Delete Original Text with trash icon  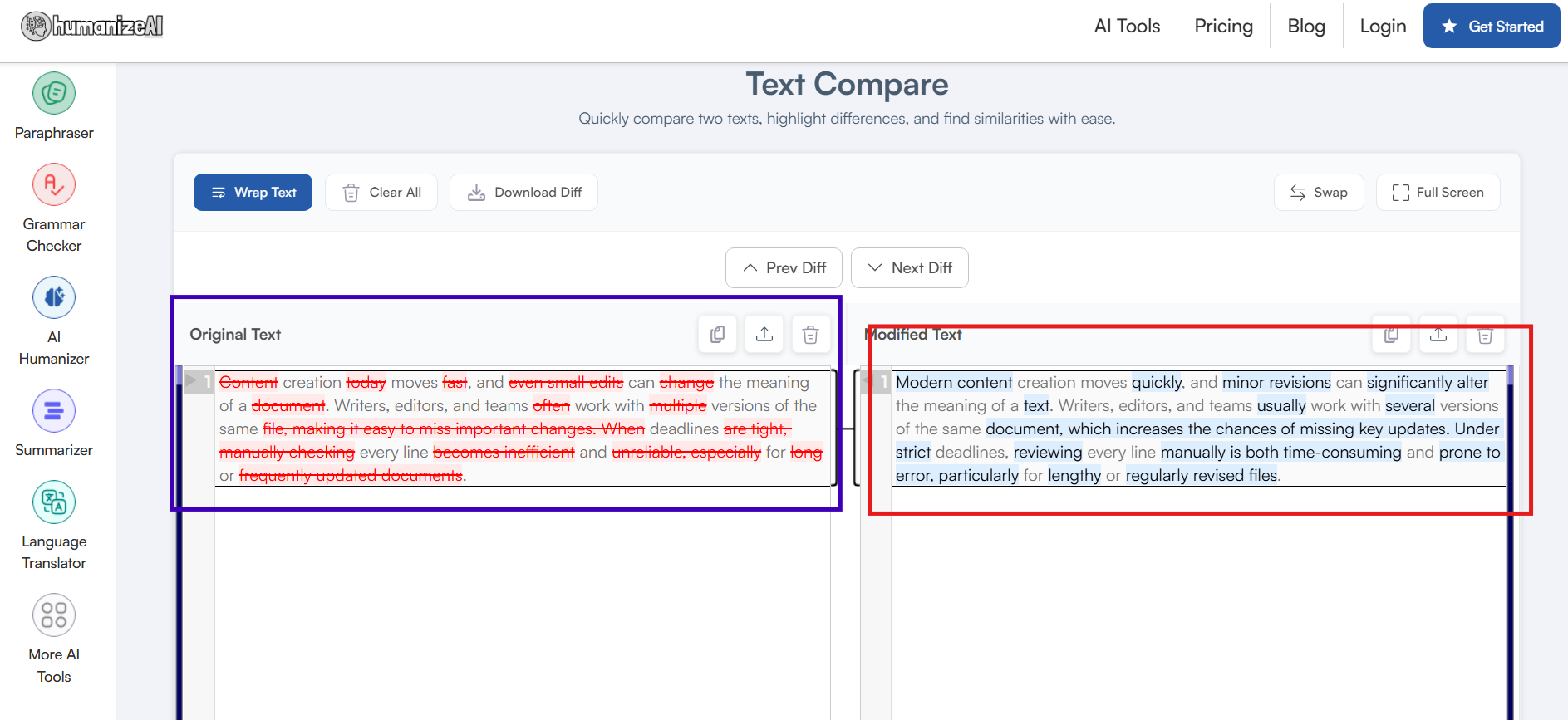pos(811,334)
